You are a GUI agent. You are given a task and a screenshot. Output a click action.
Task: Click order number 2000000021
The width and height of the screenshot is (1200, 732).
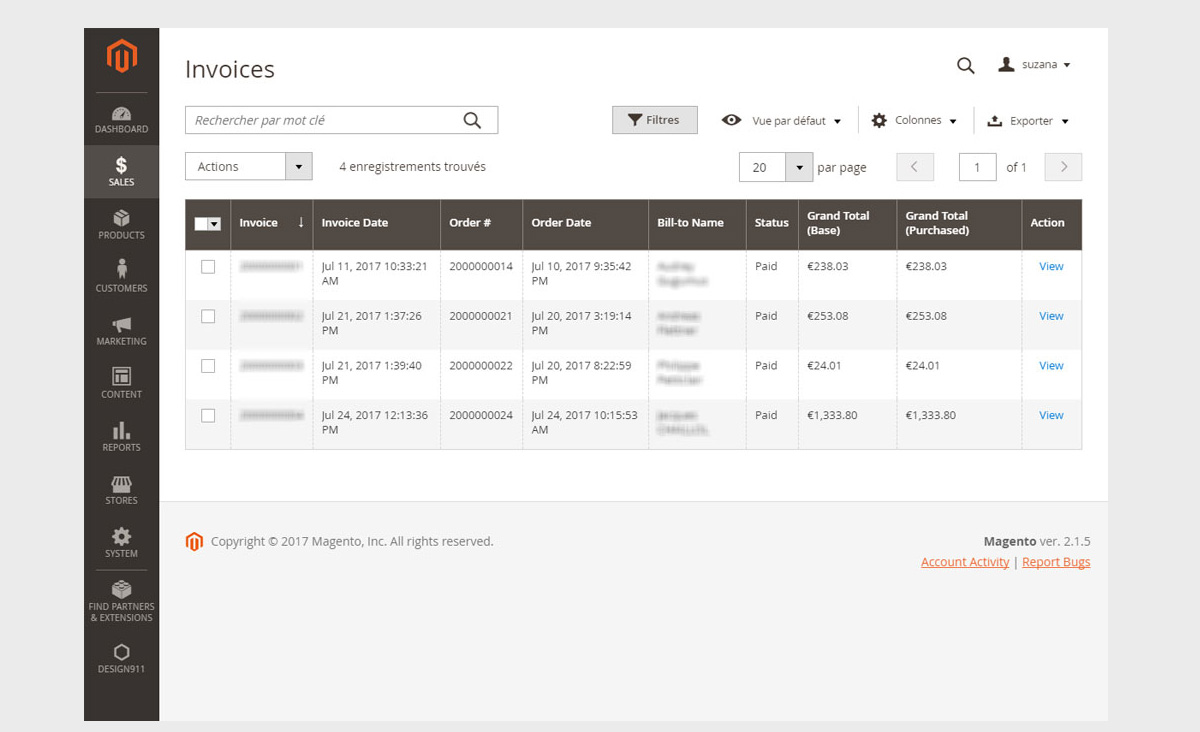tap(481, 316)
